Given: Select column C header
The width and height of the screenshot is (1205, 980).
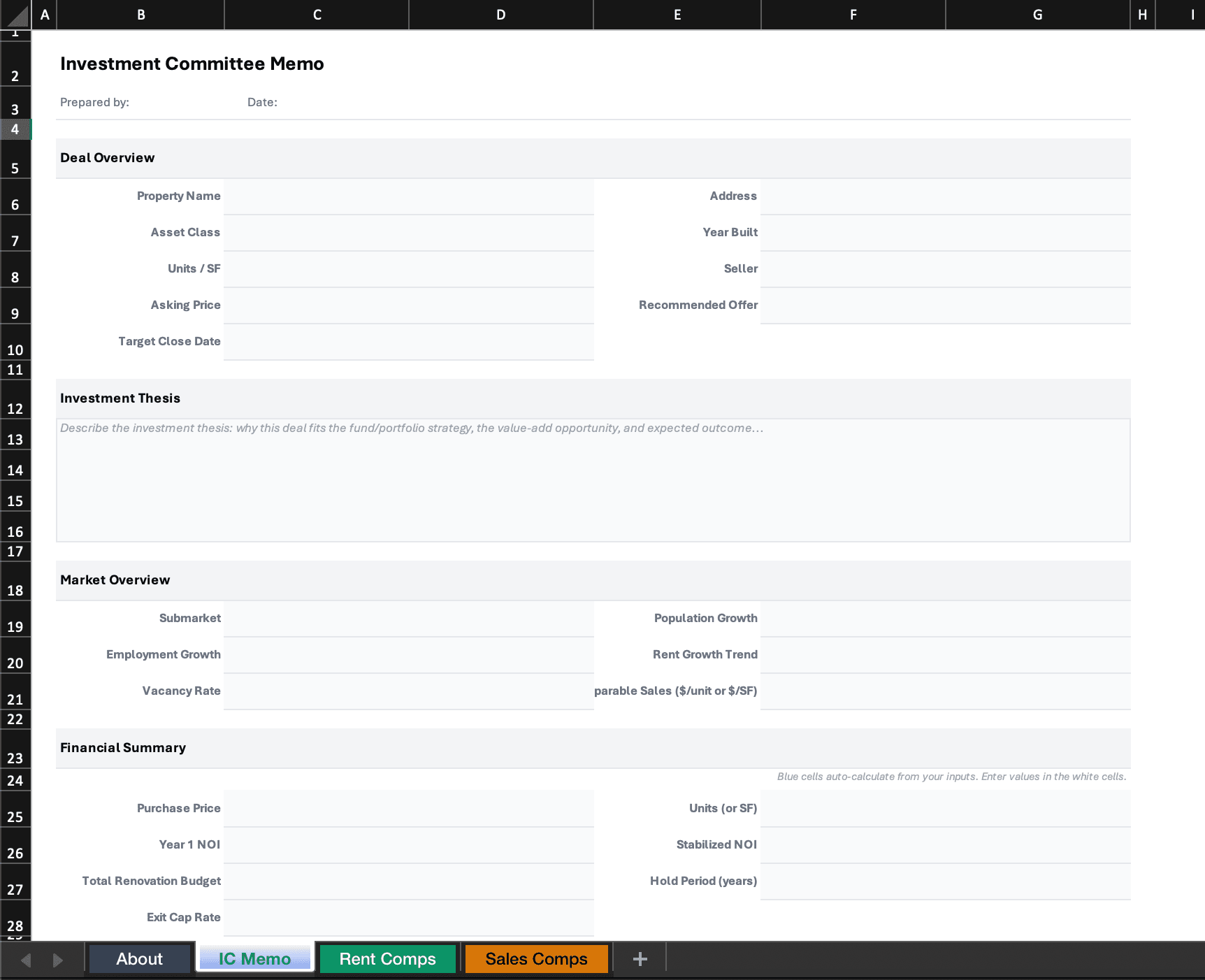Looking at the screenshot, I should pos(316,14).
